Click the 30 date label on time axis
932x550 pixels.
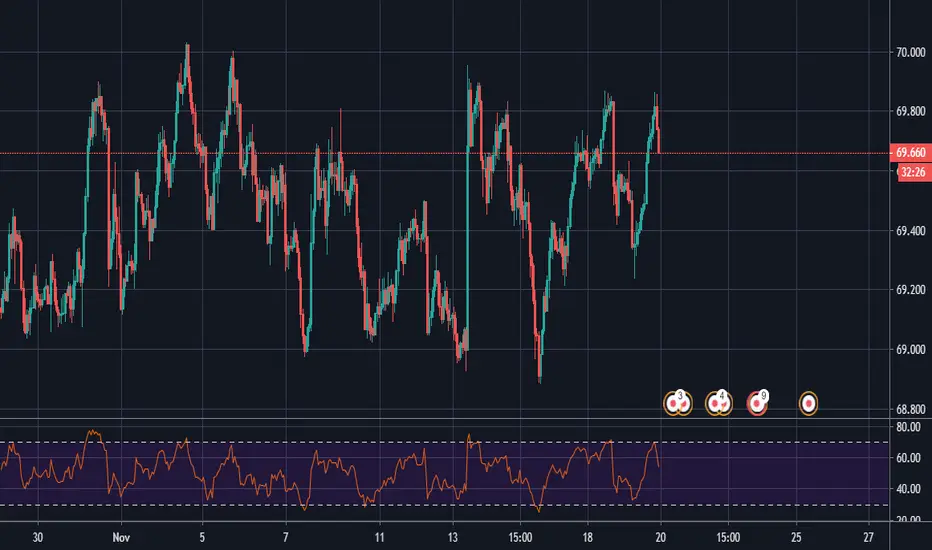(x=37, y=538)
